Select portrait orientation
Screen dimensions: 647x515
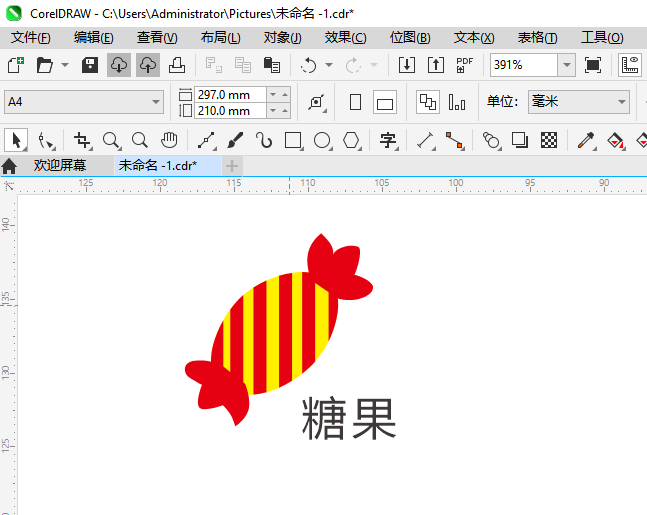click(355, 102)
